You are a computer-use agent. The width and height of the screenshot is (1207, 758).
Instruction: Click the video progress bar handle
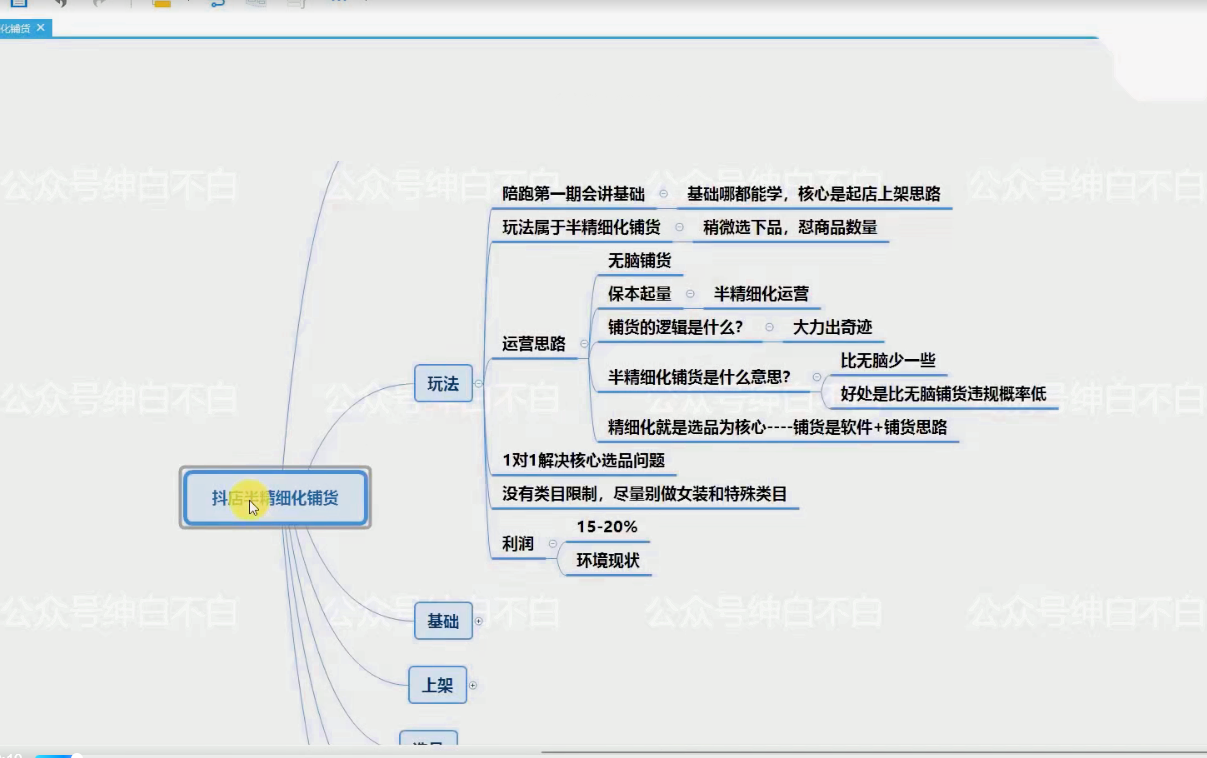76,755
